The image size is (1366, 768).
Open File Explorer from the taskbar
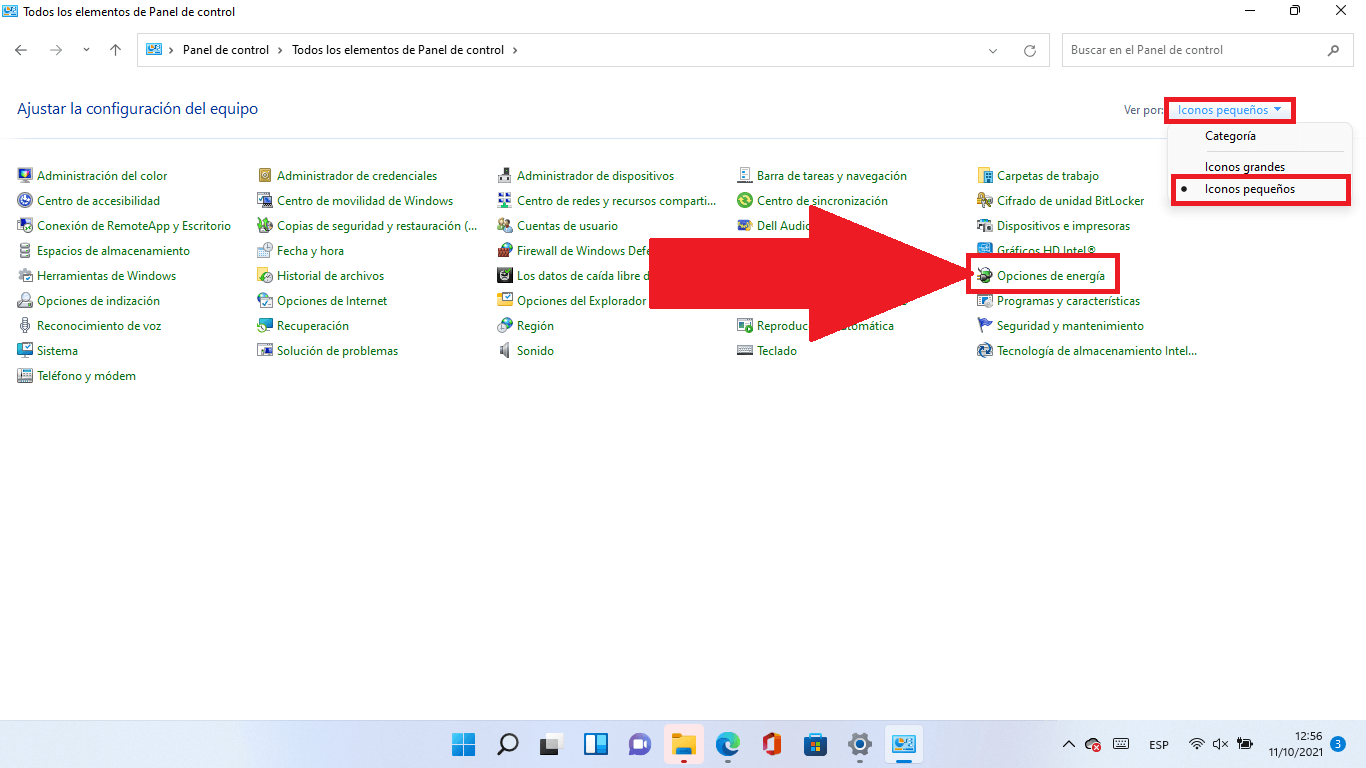(683, 744)
